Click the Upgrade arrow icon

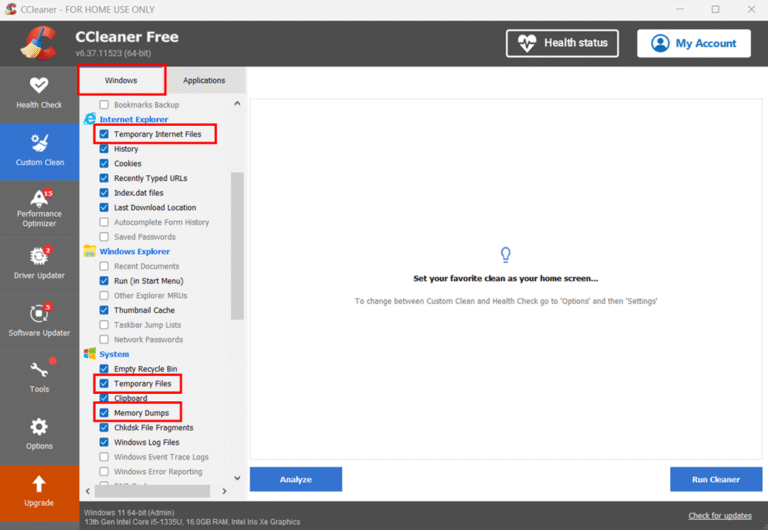pos(39,484)
